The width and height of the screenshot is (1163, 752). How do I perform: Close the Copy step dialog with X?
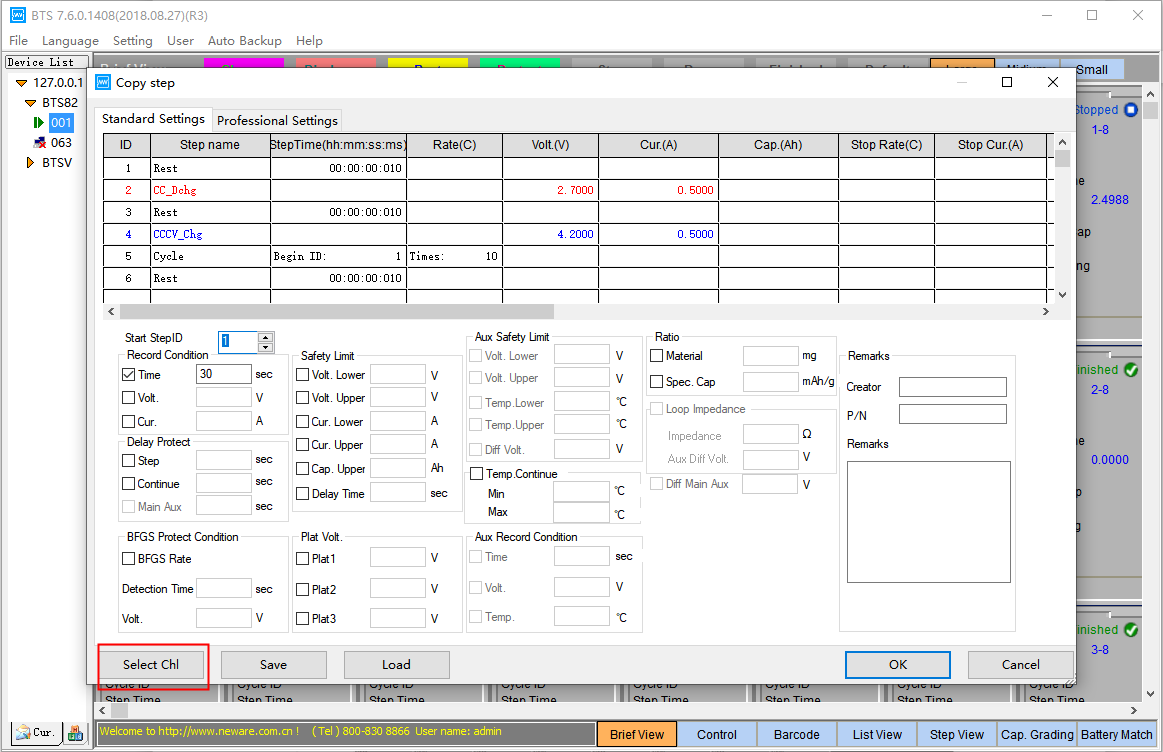[1052, 82]
